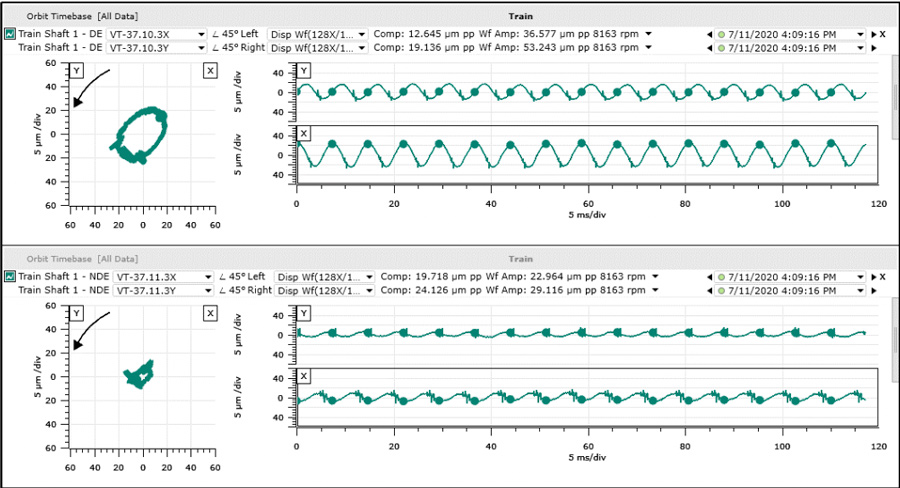Click Comp: 19.718 µm pp reading
Image resolution: width=900 pixels, height=488 pixels.
point(431,276)
